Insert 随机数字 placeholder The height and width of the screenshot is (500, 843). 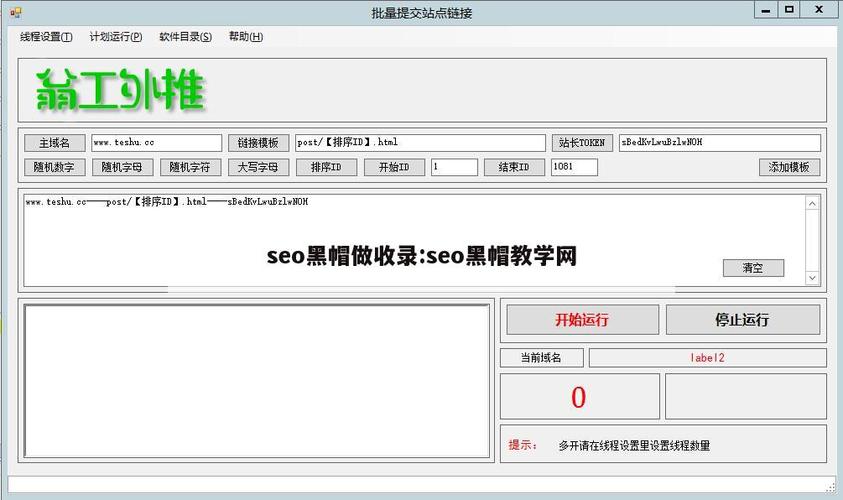pyautogui.click(x=54, y=167)
